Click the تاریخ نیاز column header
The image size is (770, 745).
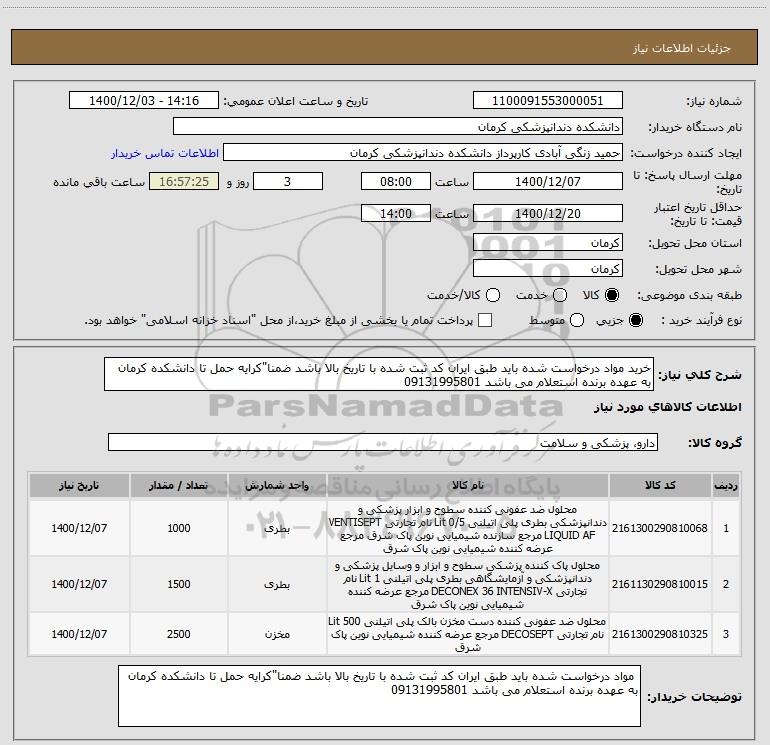click(79, 485)
